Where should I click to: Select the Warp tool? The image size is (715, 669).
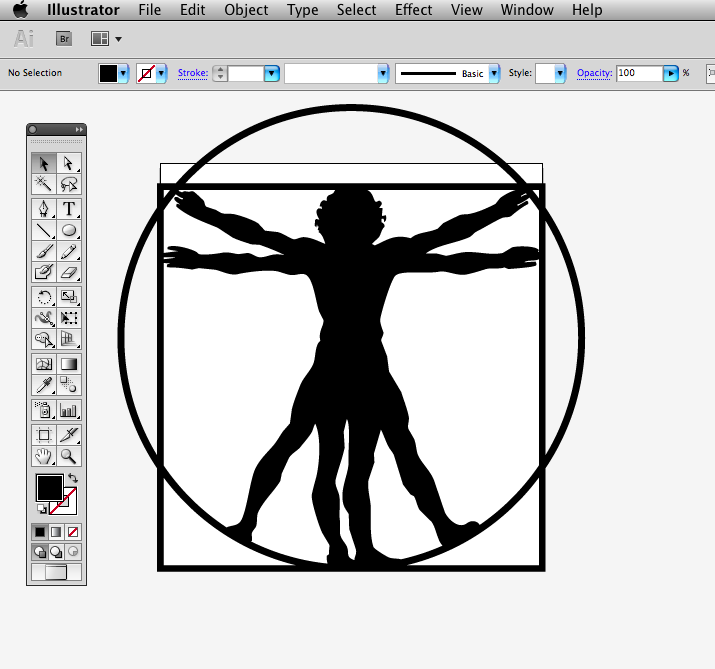point(44,318)
